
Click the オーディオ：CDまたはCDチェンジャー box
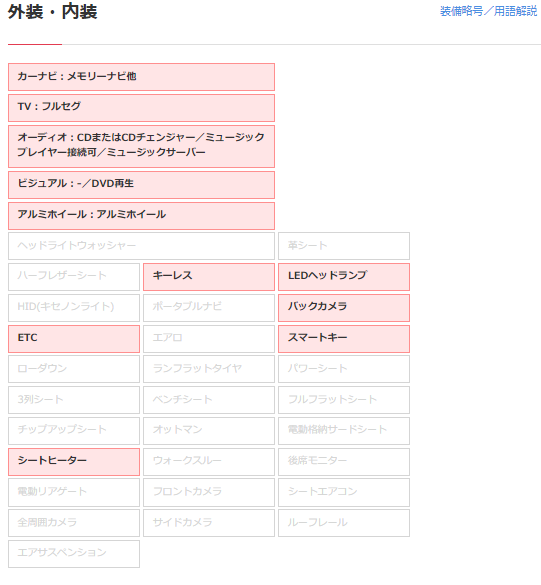coord(141,146)
